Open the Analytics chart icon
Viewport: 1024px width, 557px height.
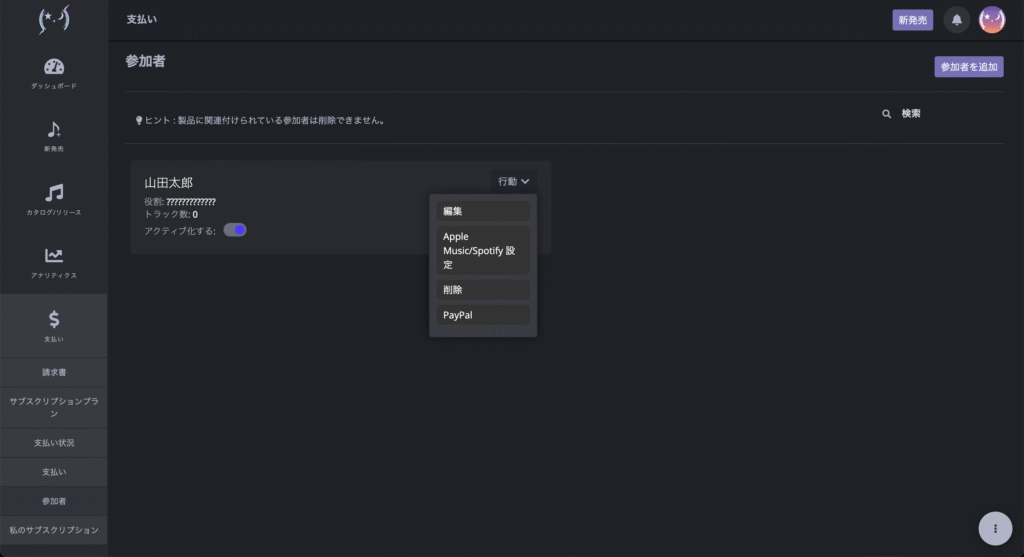coord(54,256)
